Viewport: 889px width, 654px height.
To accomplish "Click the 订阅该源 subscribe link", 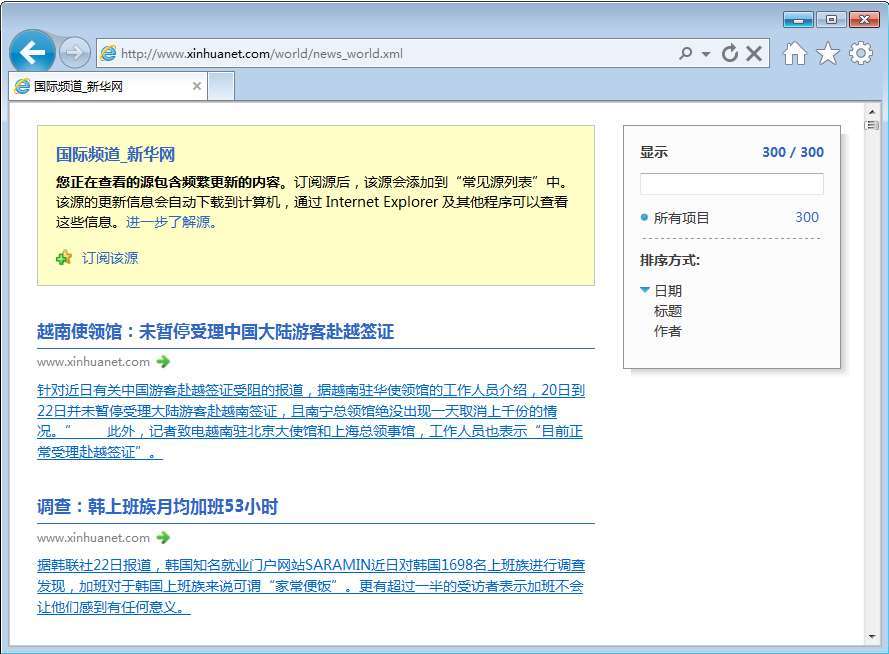I will point(110,258).
